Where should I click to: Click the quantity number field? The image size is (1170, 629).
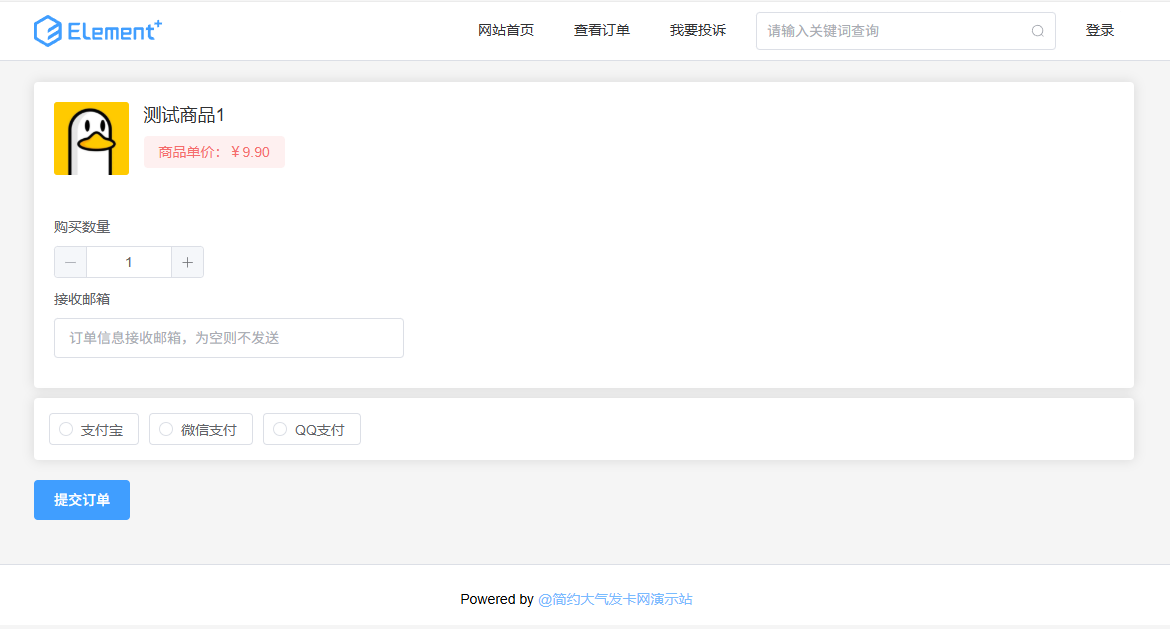click(x=129, y=262)
